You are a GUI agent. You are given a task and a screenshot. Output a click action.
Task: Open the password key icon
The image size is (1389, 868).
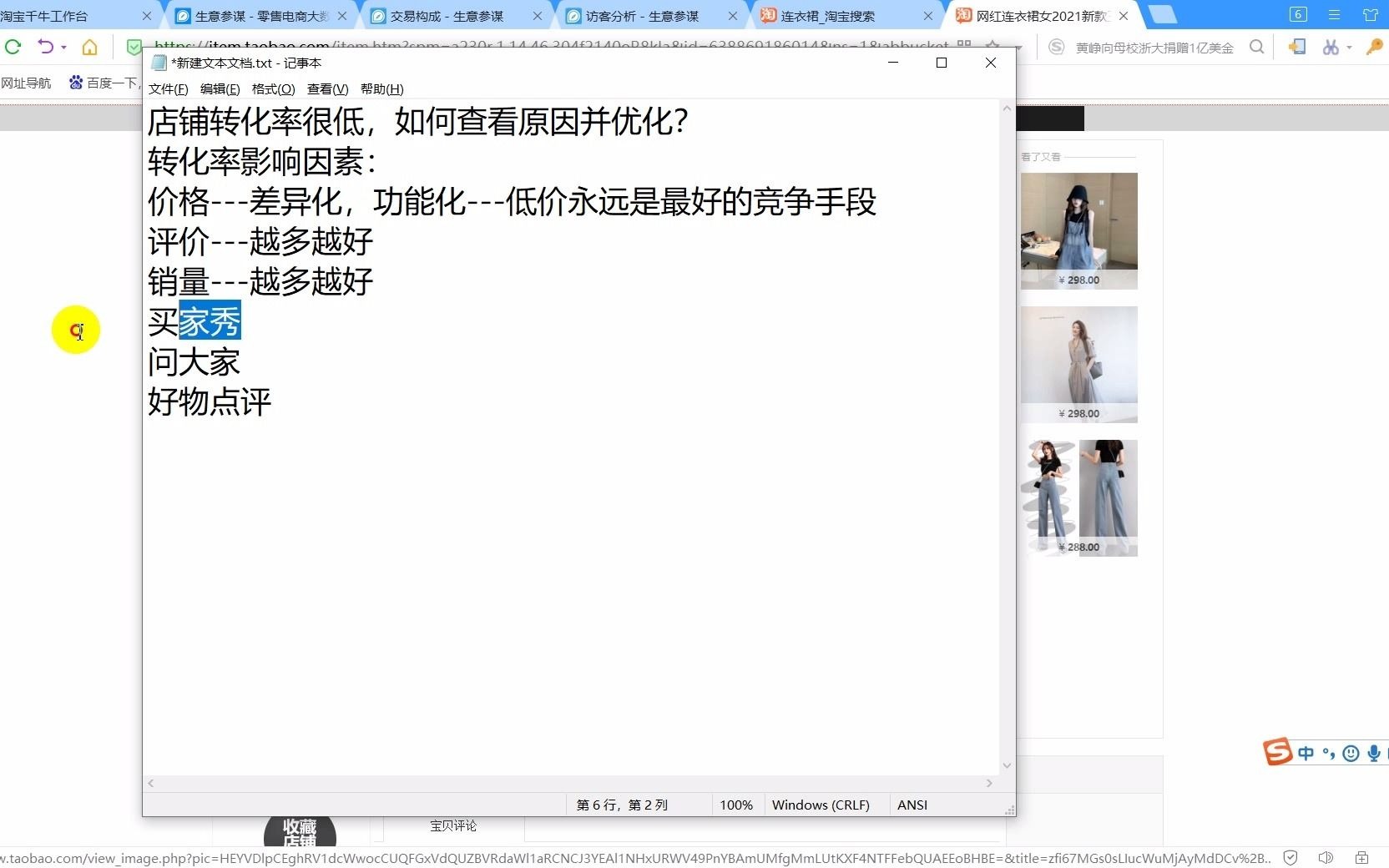tap(1374, 47)
